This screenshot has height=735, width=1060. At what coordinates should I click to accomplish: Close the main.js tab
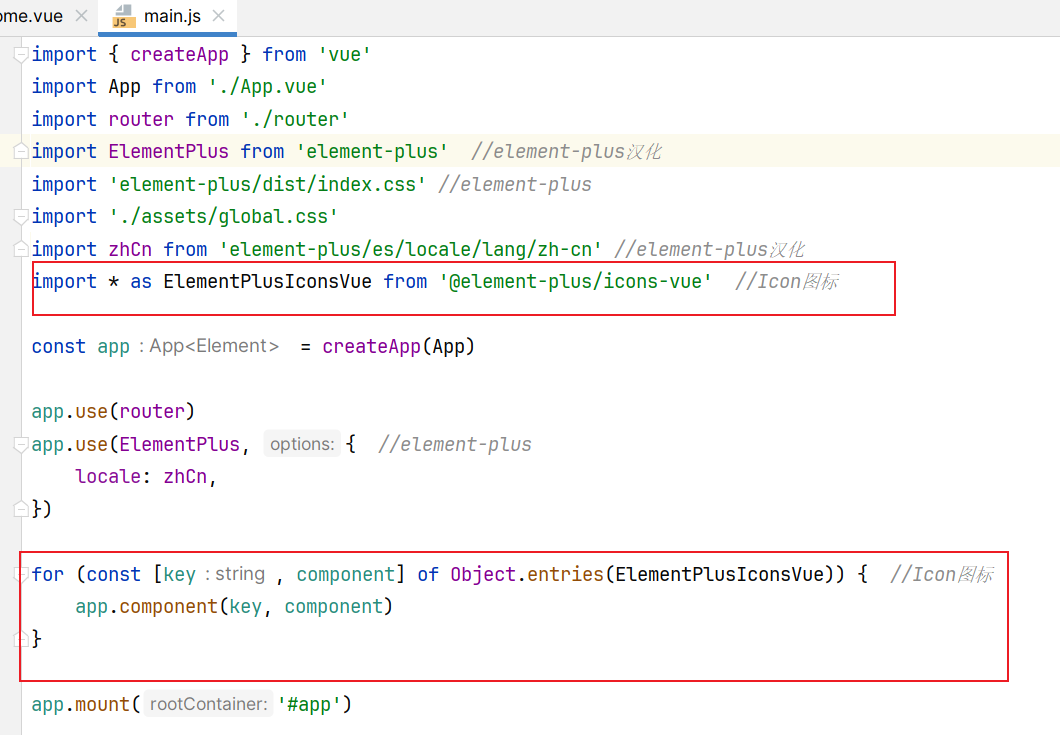click(218, 16)
